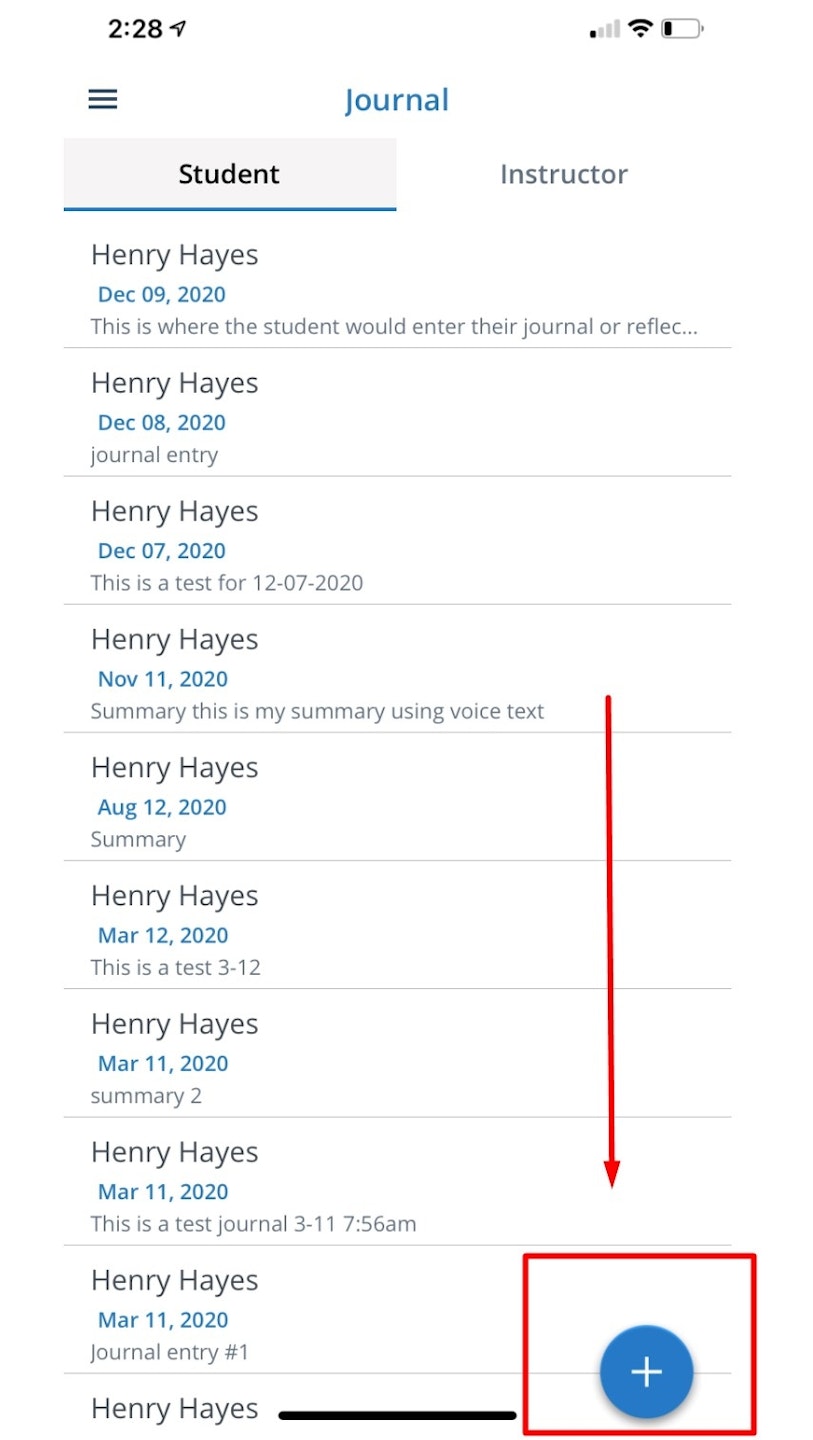Open the Aug 12, 2020 Summary entry
This screenshot has width=813, height=1440.
click(396, 802)
